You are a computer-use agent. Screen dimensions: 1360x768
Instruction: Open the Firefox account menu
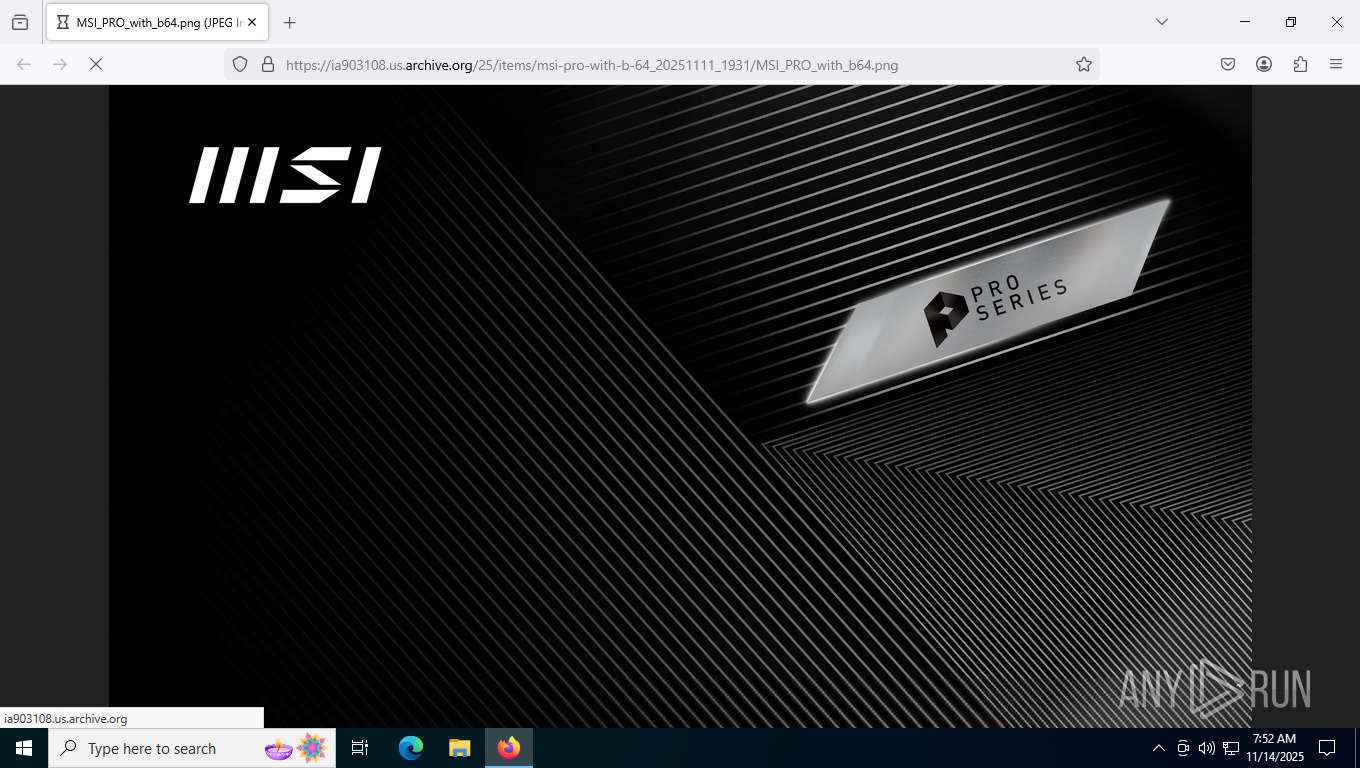1264,64
